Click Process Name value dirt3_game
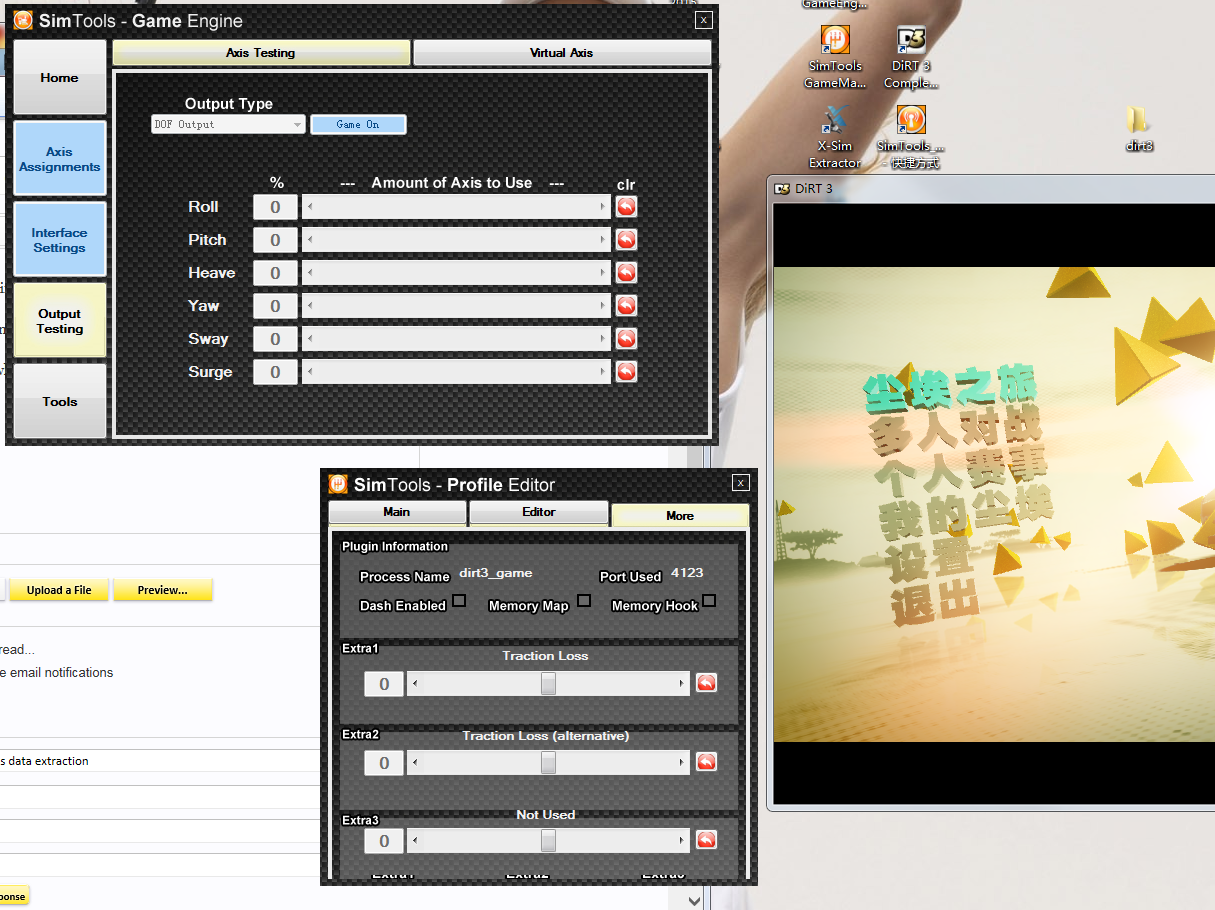The height and width of the screenshot is (910, 1215). (x=496, y=573)
